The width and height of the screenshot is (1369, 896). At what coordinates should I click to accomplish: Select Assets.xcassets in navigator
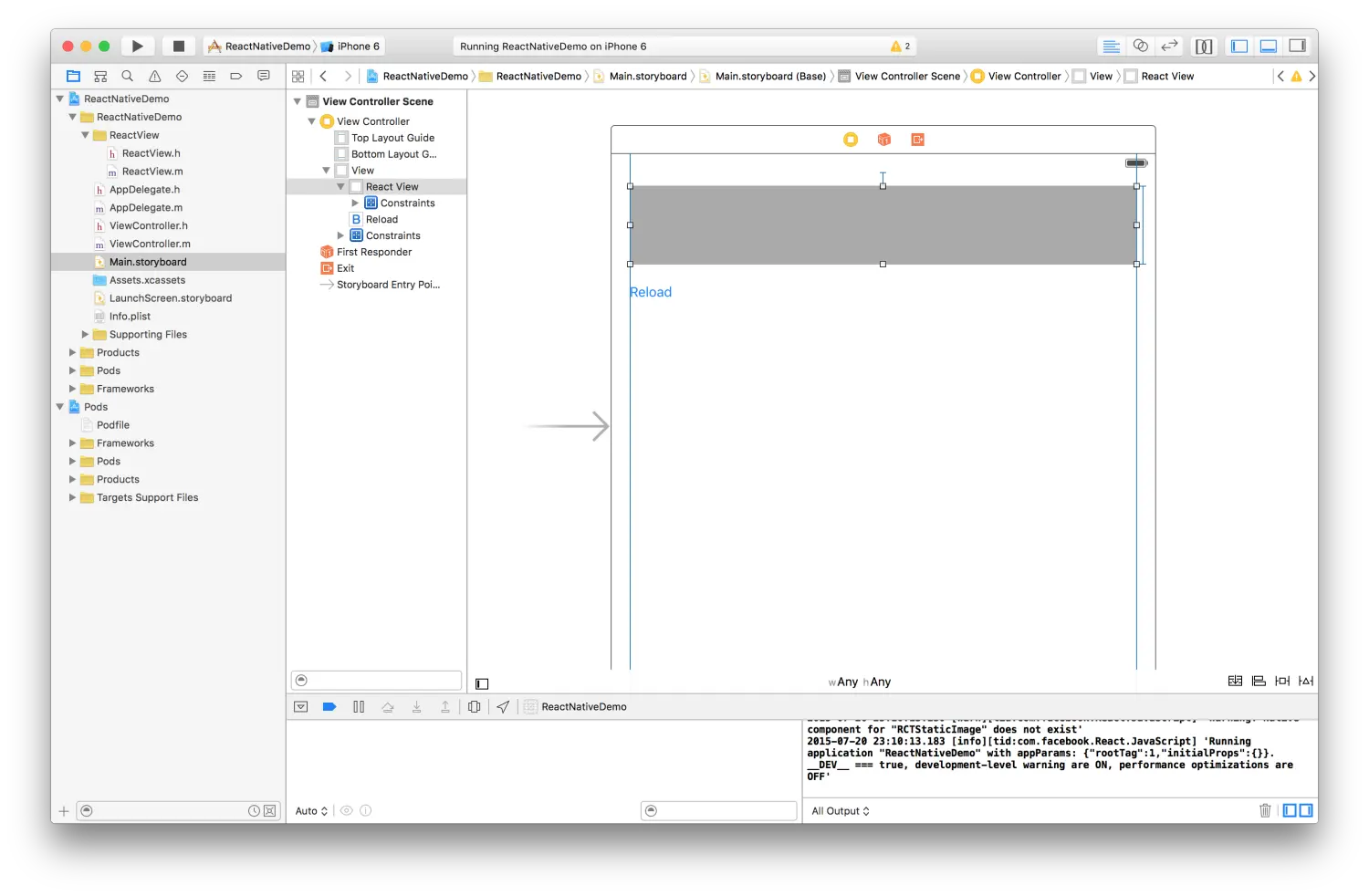tap(139, 280)
